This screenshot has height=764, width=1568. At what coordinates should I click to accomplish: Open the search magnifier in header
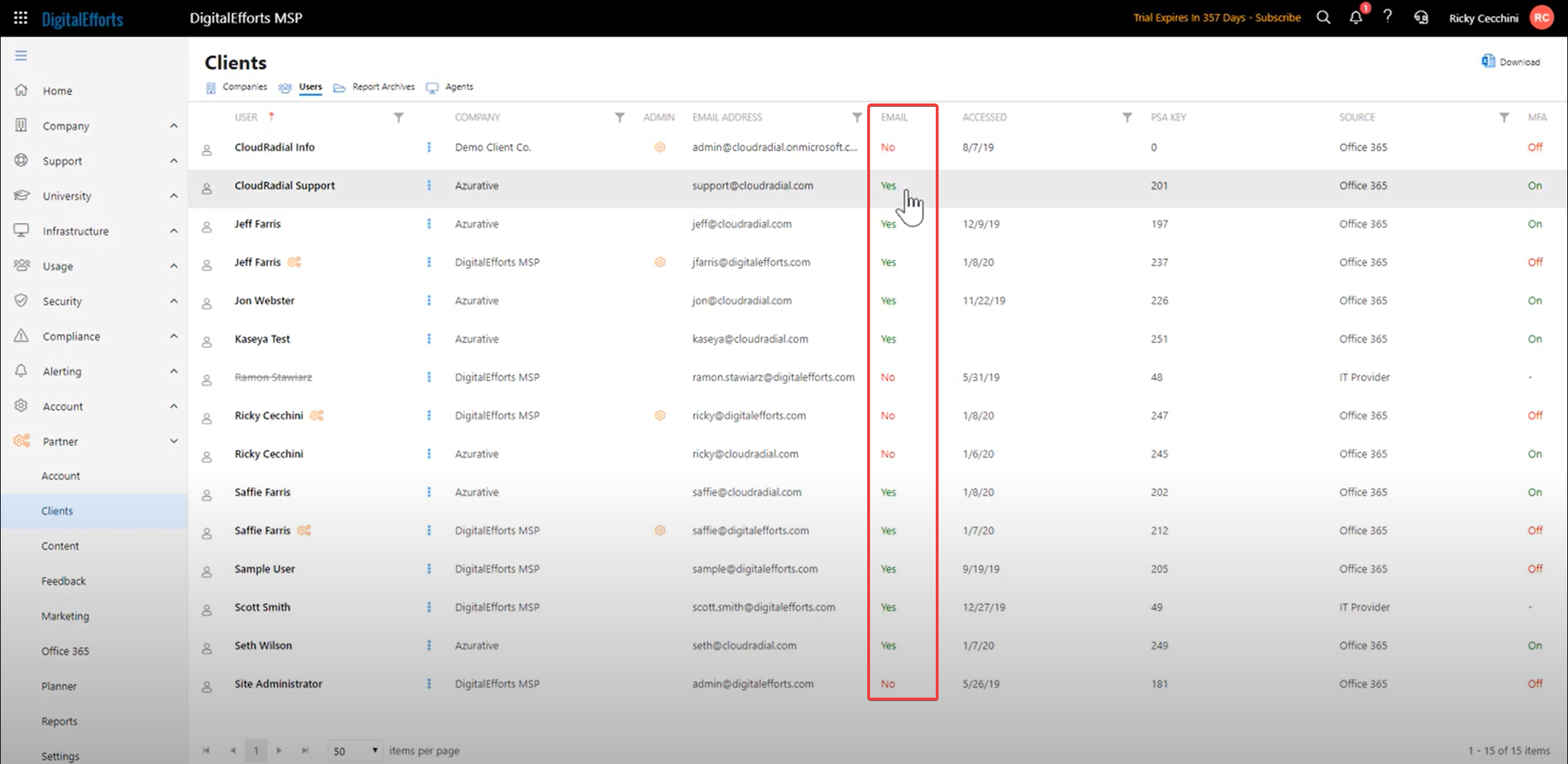coord(1323,17)
